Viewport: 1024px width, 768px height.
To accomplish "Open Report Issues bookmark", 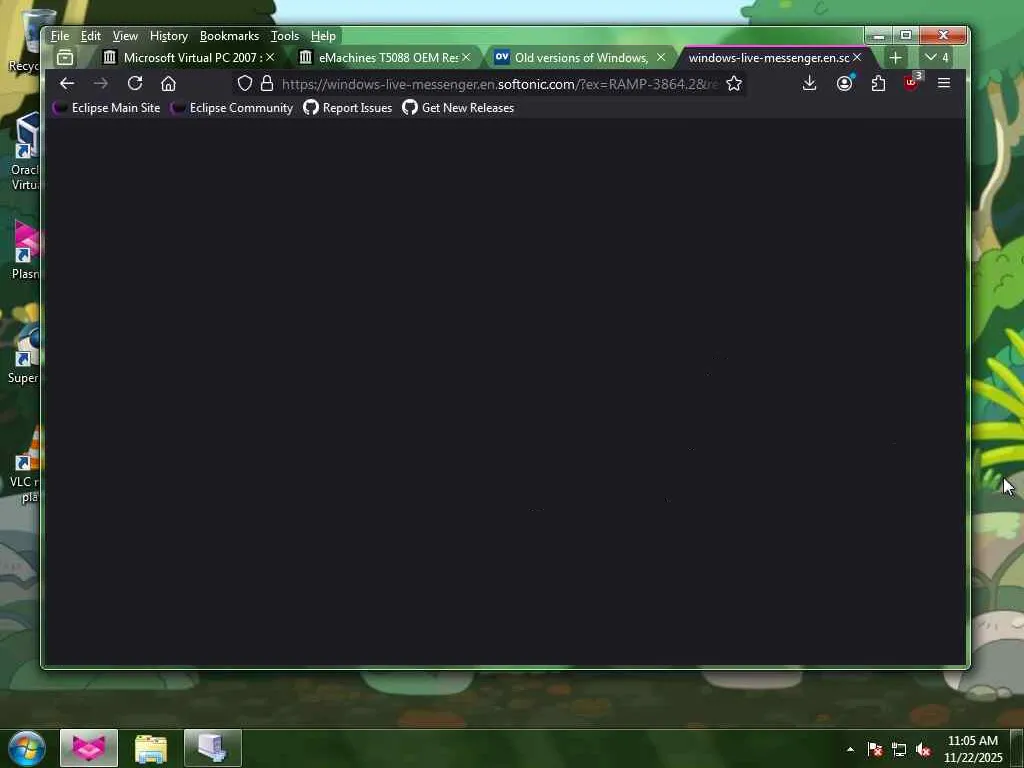I will point(347,108).
